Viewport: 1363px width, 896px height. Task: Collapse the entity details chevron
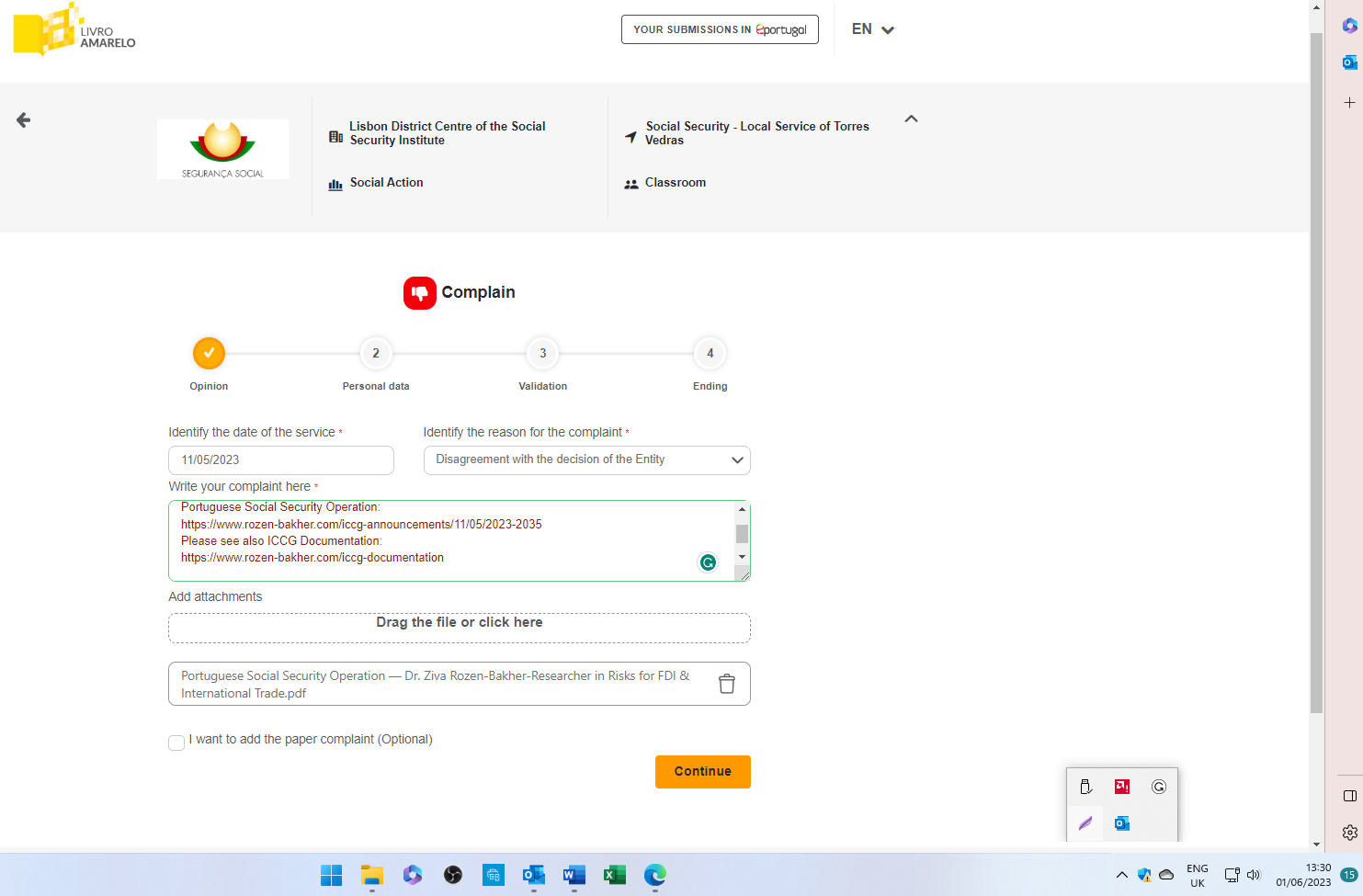pyautogui.click(x=912, y=119)
